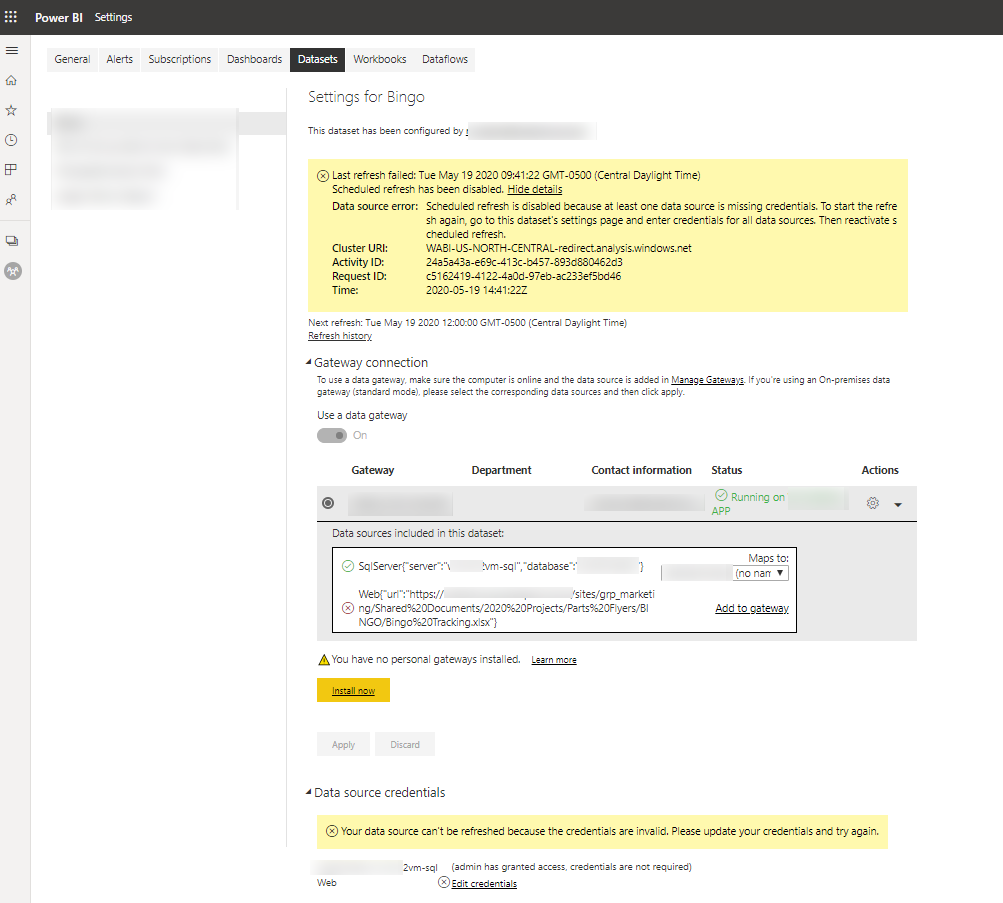The width and height of the screenshot is (1003, 903).
Task: Click the Activity ID value text
Action: (x=525, y=262)
